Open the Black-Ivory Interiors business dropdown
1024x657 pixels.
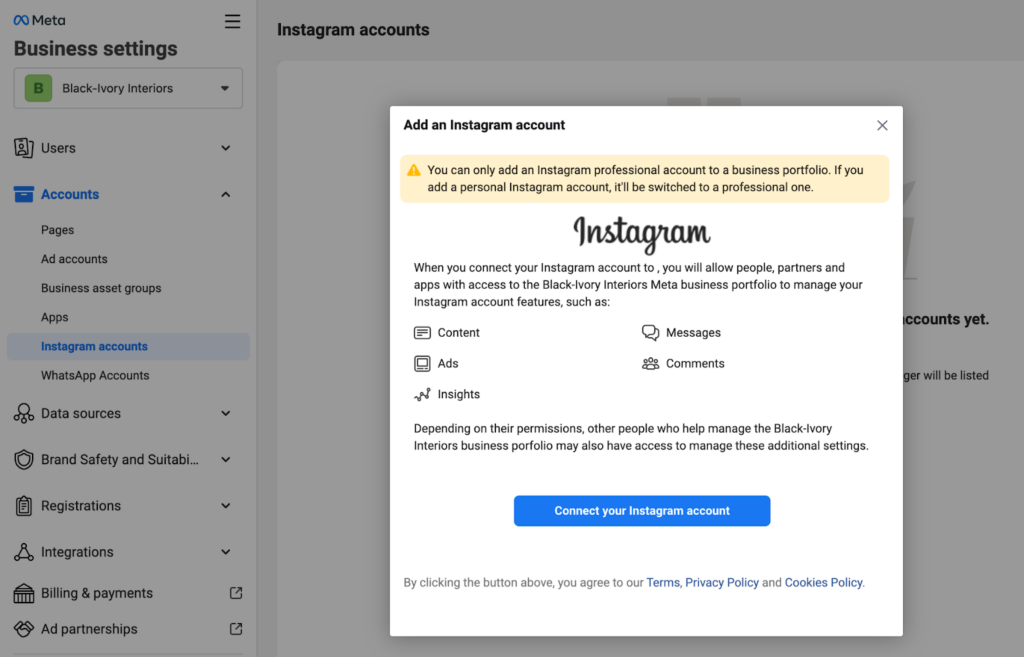click(x=128, y=88)
